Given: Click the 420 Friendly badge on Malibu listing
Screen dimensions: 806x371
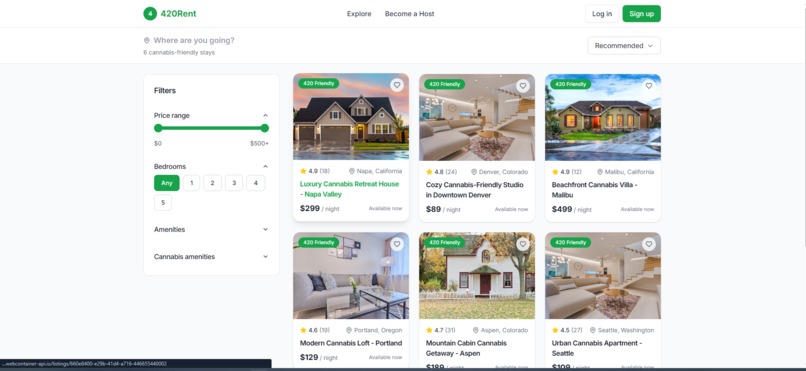Looking at the screenshot, I should pos(571,84).
